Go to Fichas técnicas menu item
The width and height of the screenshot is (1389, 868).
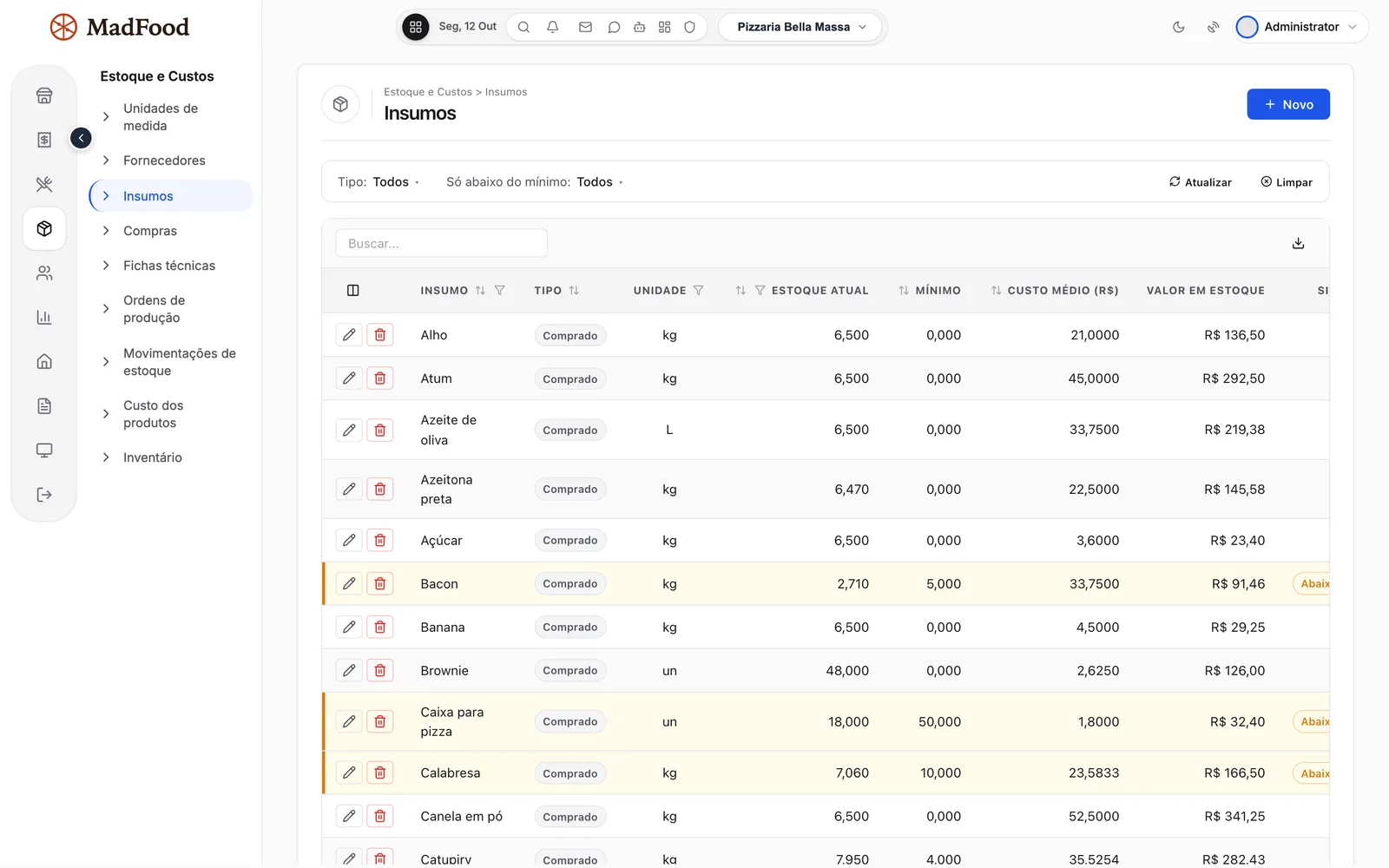tap(169, 266)
